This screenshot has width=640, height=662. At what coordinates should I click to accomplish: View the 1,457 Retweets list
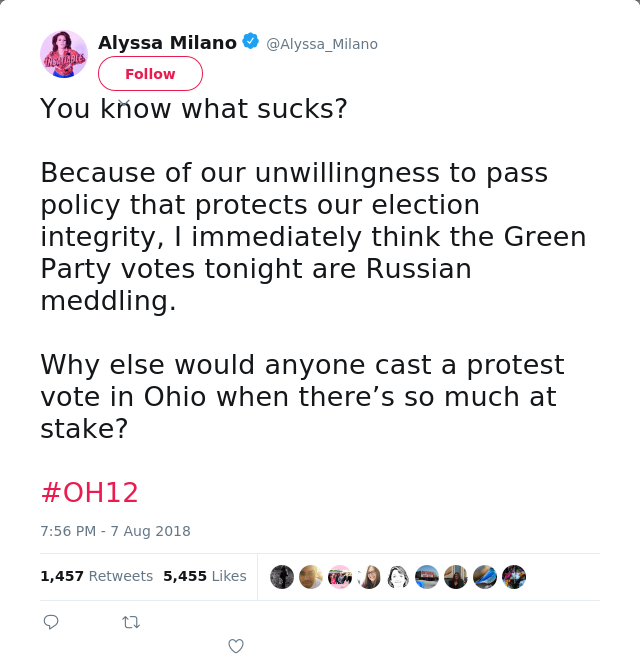[97, 576]
